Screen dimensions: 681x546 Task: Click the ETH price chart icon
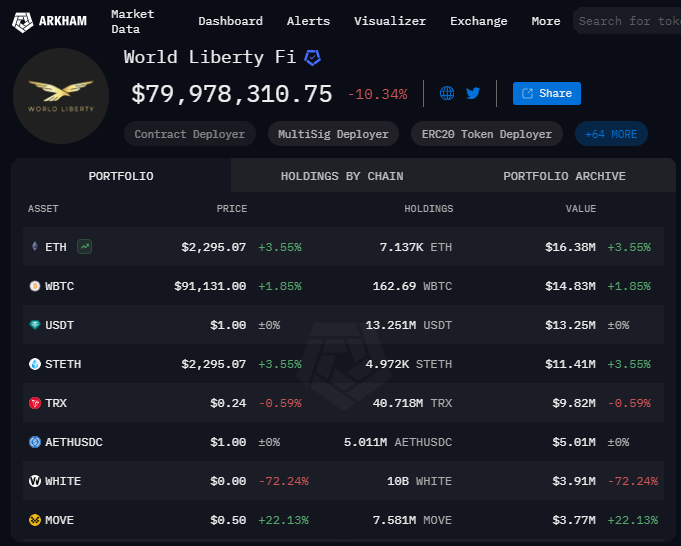click(84, 247)
